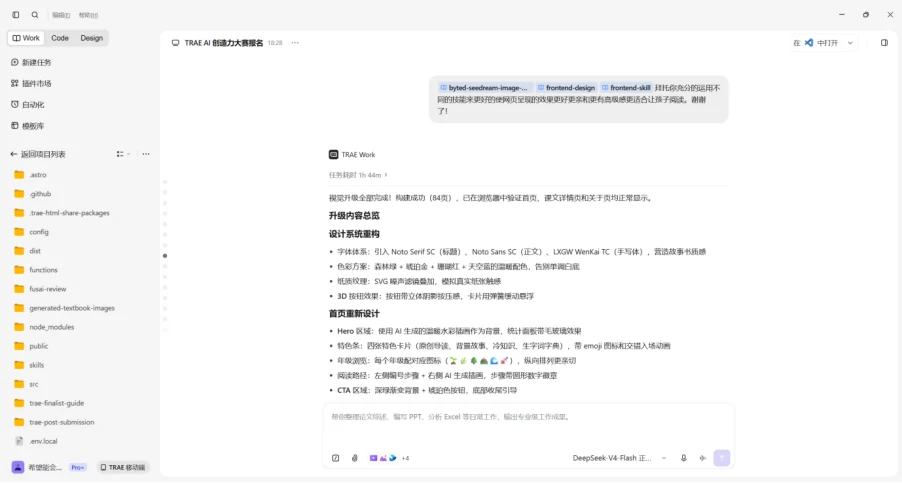Viewport: 902px width, 483px height.
Task: Open the TRAE 移动端 mobile button
Action: (123, 467)
